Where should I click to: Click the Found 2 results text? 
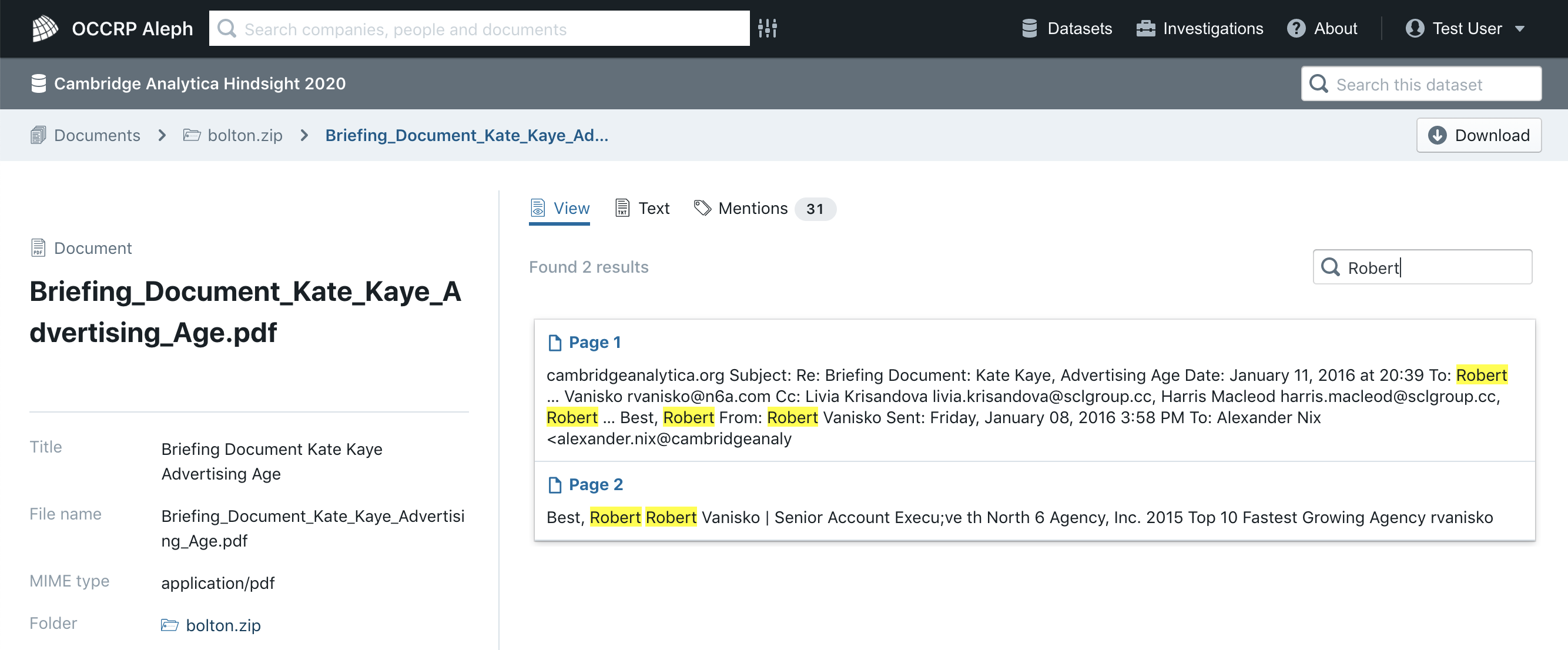[589, 267]
